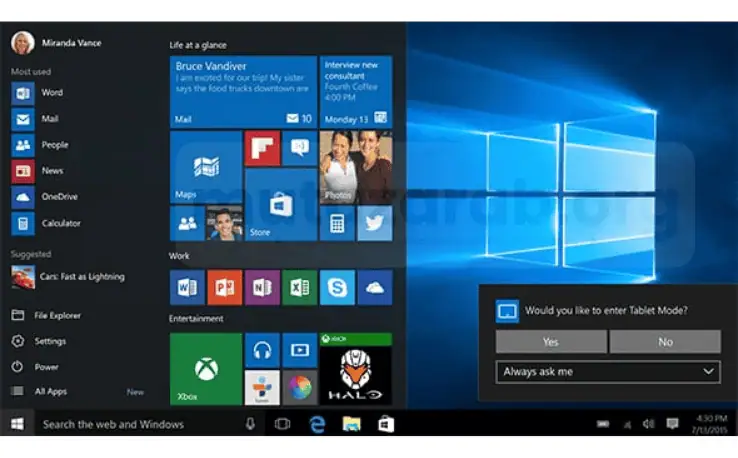Screen dimensions: 738x458
Task: Open the calendar tile showing Monday 13
Action: coord(356,92)
